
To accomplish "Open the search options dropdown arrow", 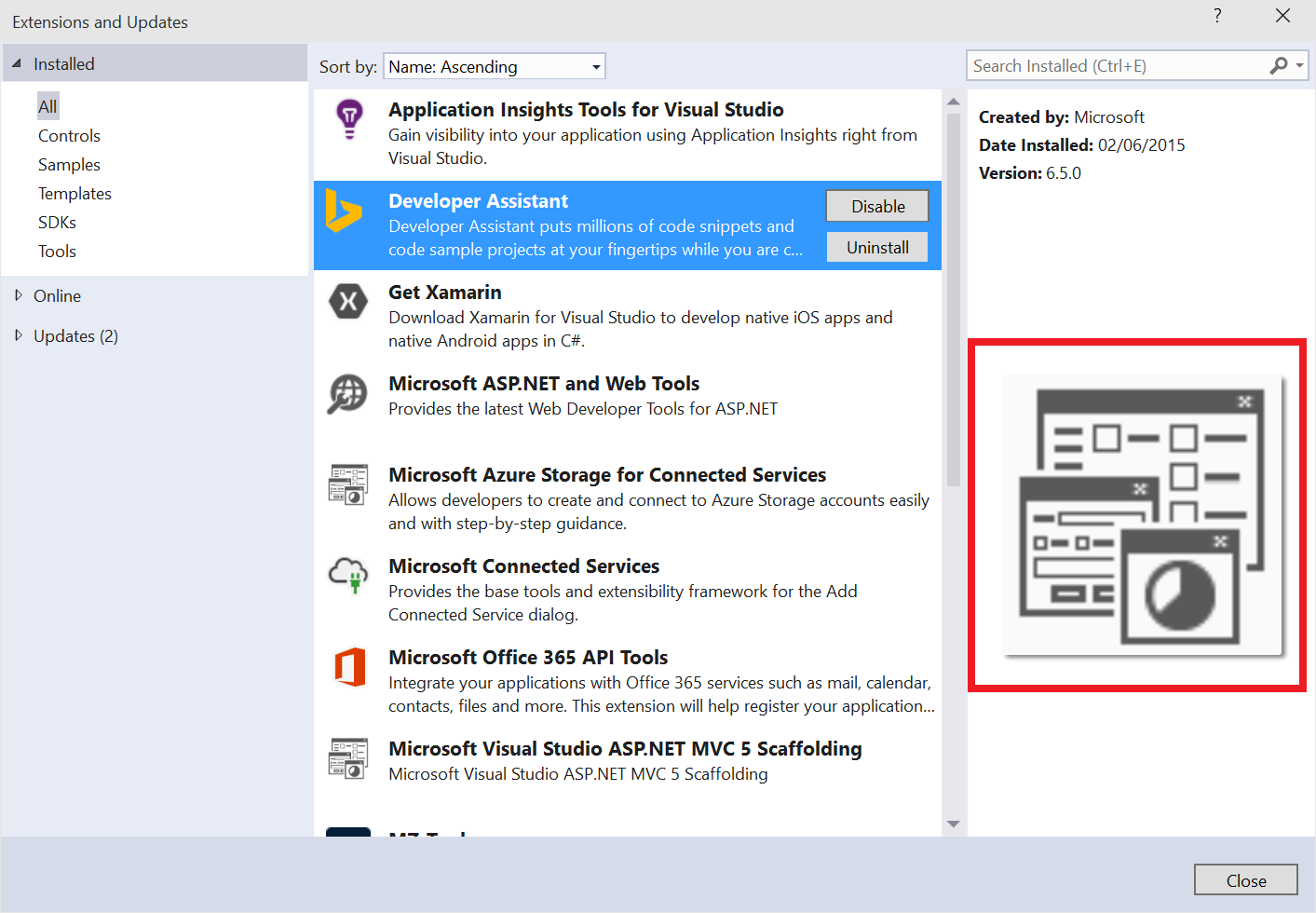I will (1298, 65).
